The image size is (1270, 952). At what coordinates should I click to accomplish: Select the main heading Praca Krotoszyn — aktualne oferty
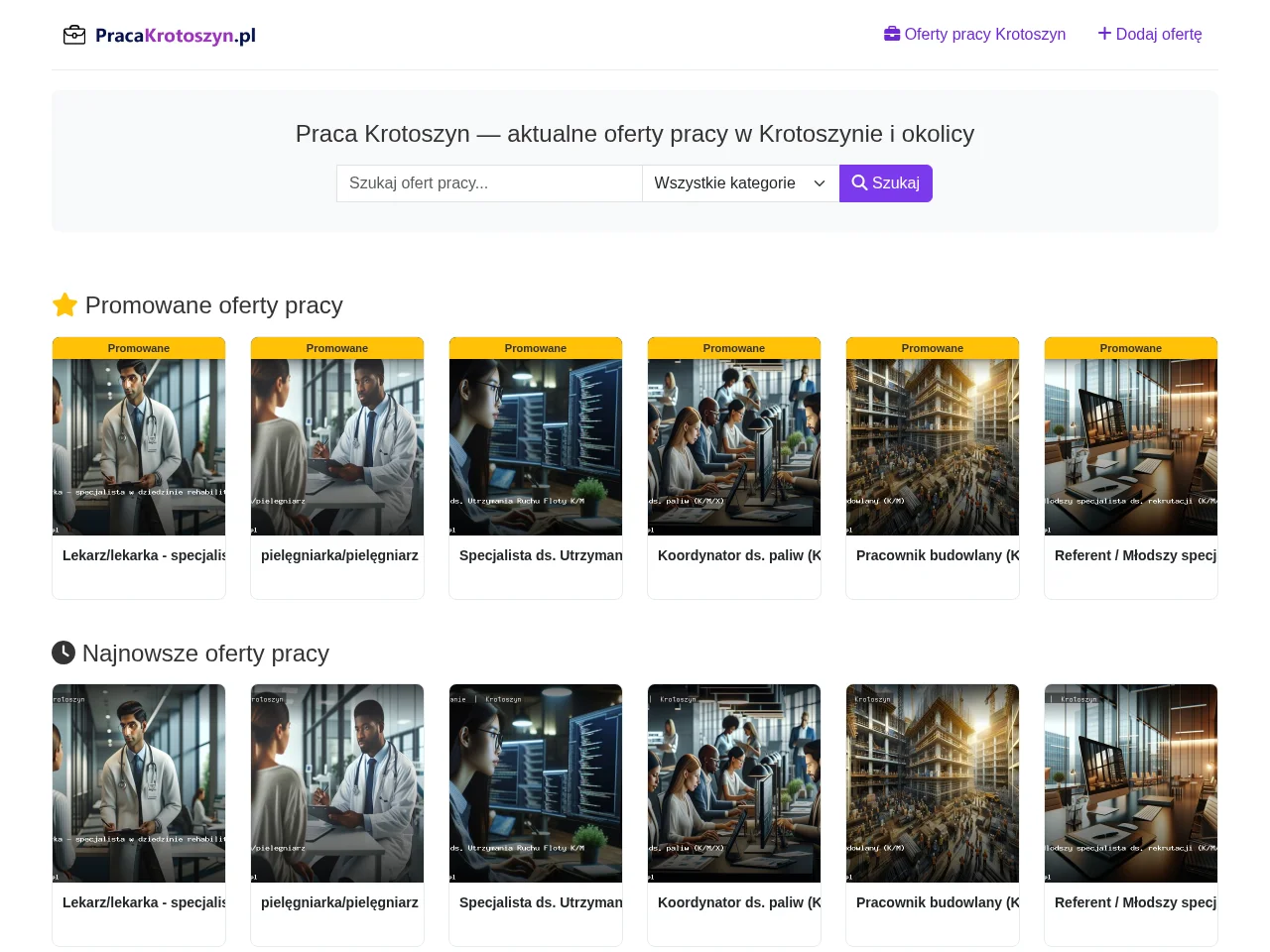[635, 134]
